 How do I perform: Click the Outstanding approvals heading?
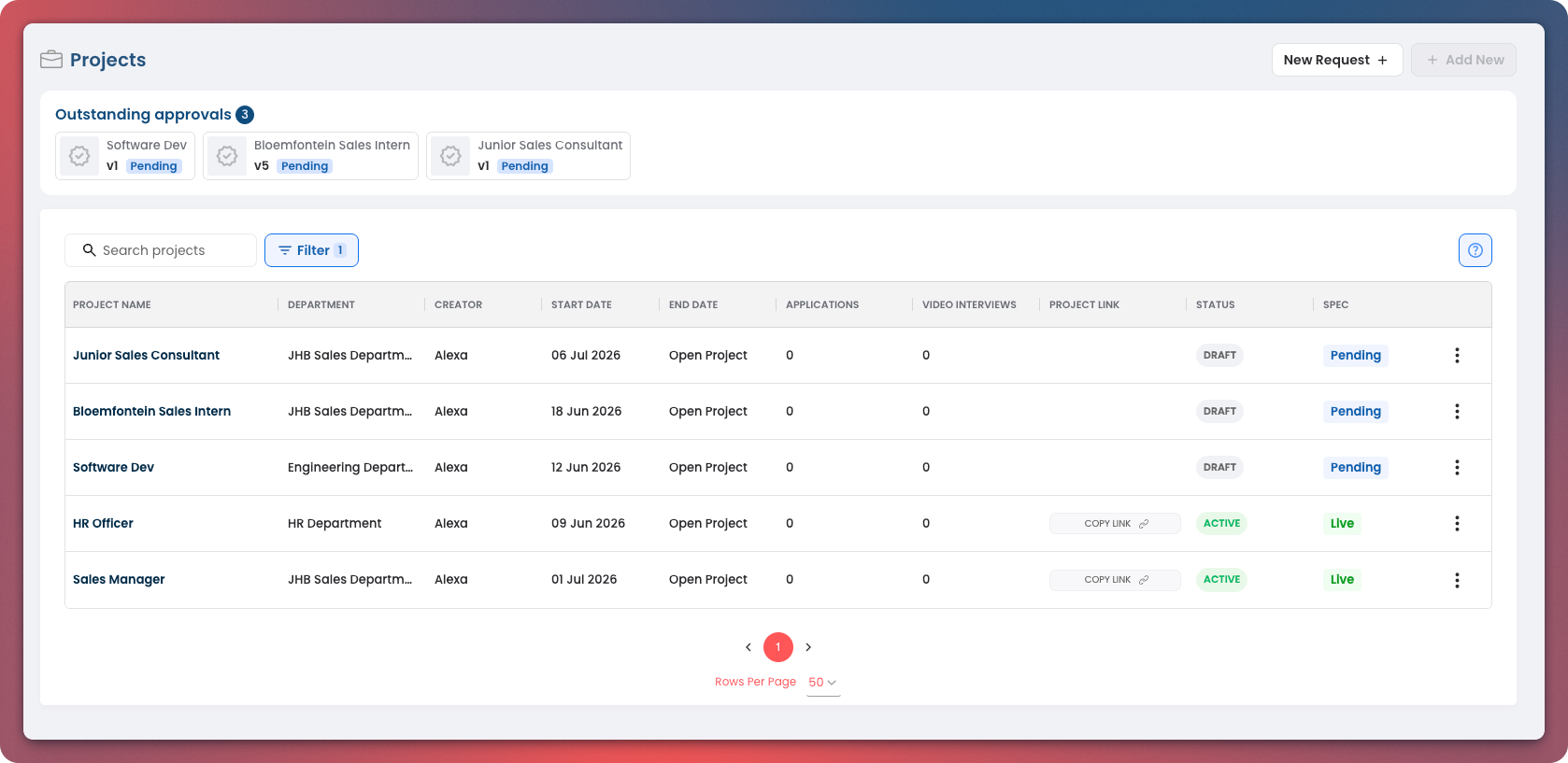[143, 114]
